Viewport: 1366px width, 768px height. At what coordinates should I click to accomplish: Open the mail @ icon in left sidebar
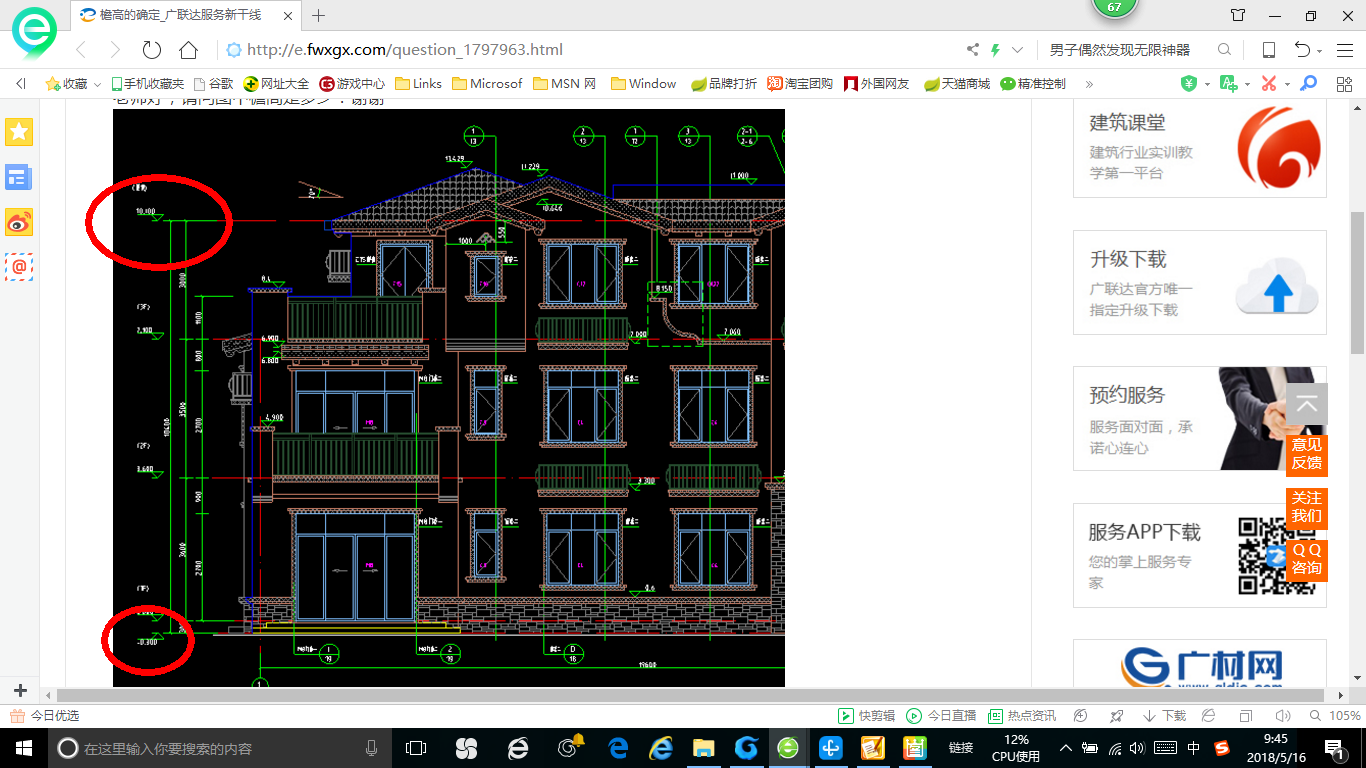(19, 266)
